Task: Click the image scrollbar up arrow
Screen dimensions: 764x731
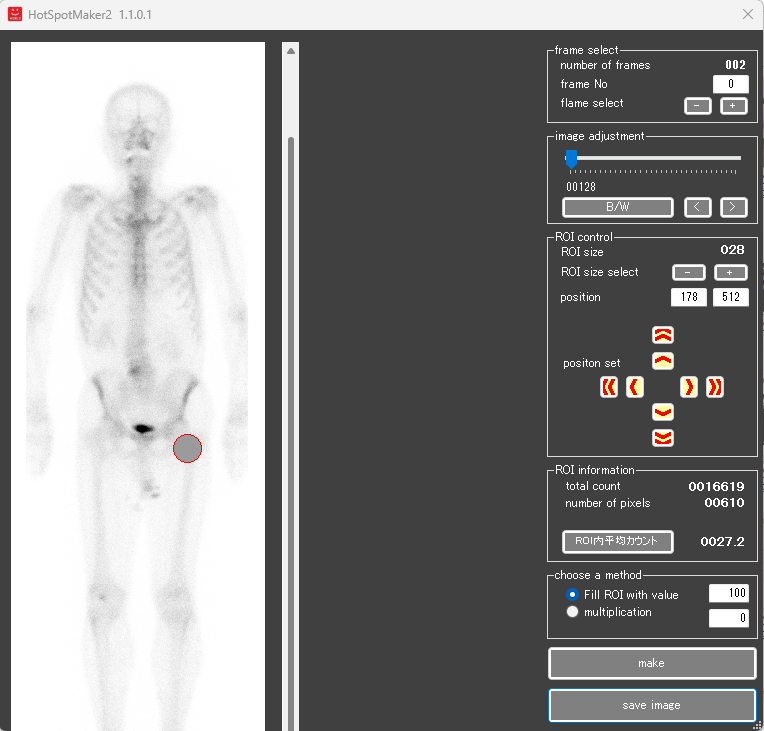Action: [291, 51]
